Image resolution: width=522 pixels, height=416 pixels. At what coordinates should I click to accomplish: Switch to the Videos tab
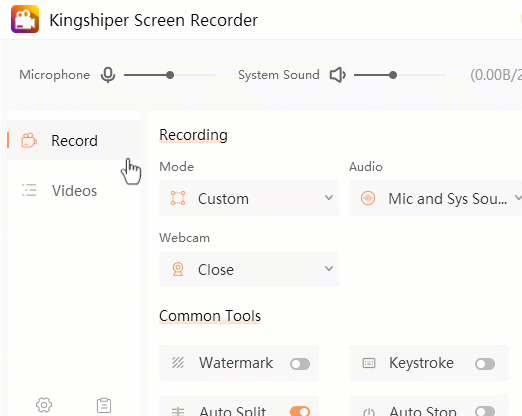point(74,191)
